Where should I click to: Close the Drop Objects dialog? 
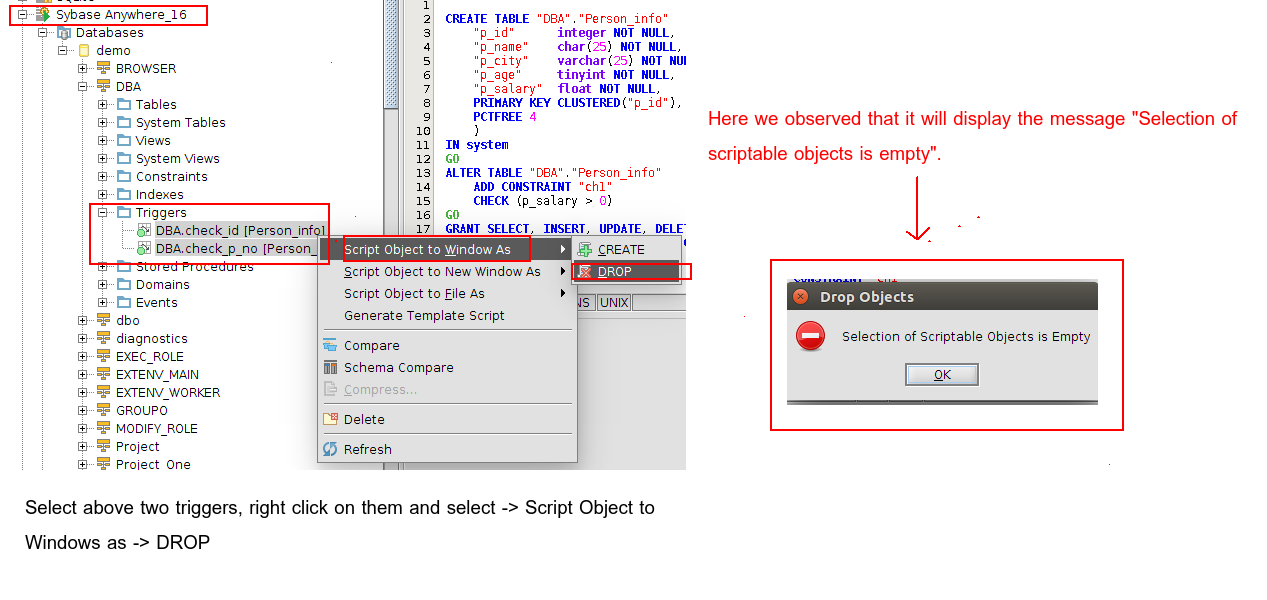(x=800, y=297)
